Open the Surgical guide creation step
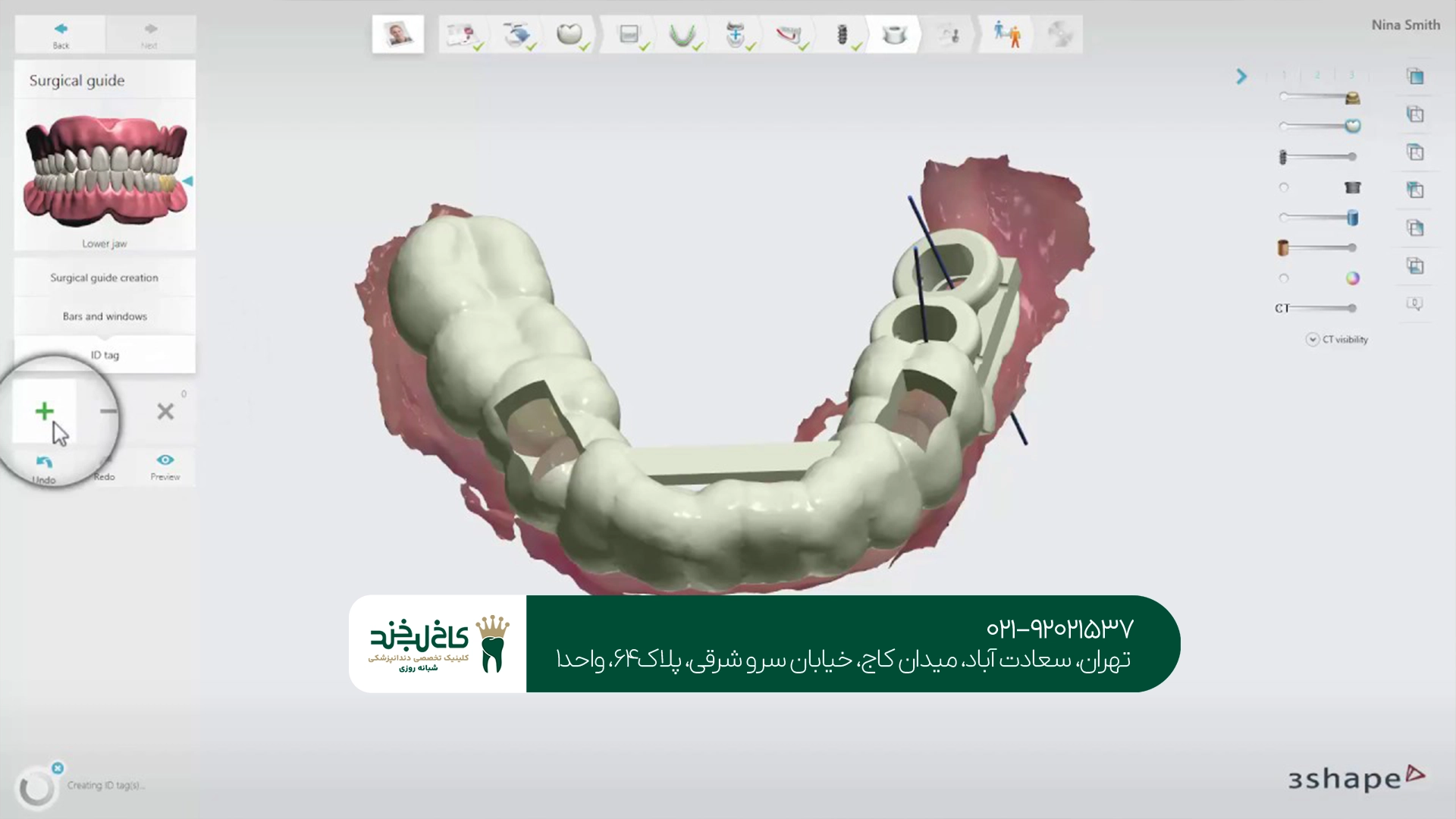The height and width of the screenshot is (819, 1456). 105,278
